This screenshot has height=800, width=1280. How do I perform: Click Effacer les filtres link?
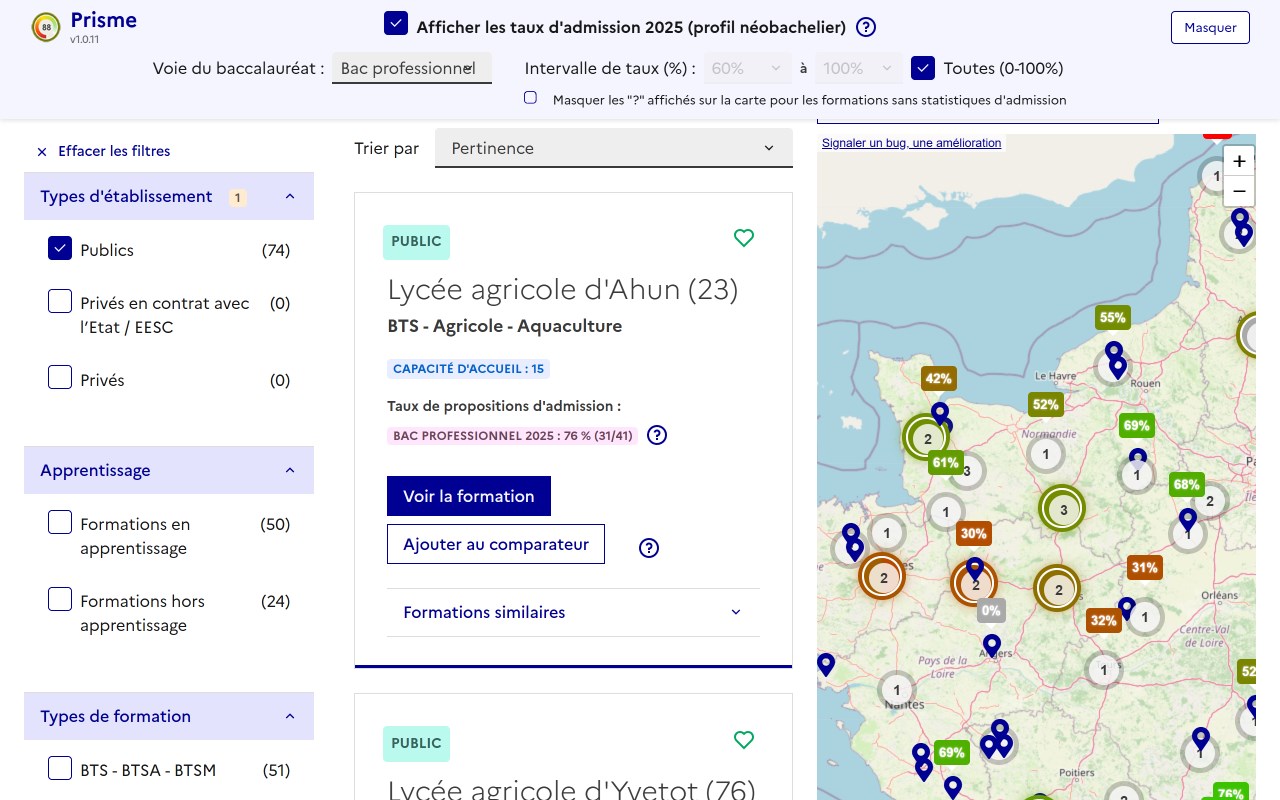click(x=104, y=151)
